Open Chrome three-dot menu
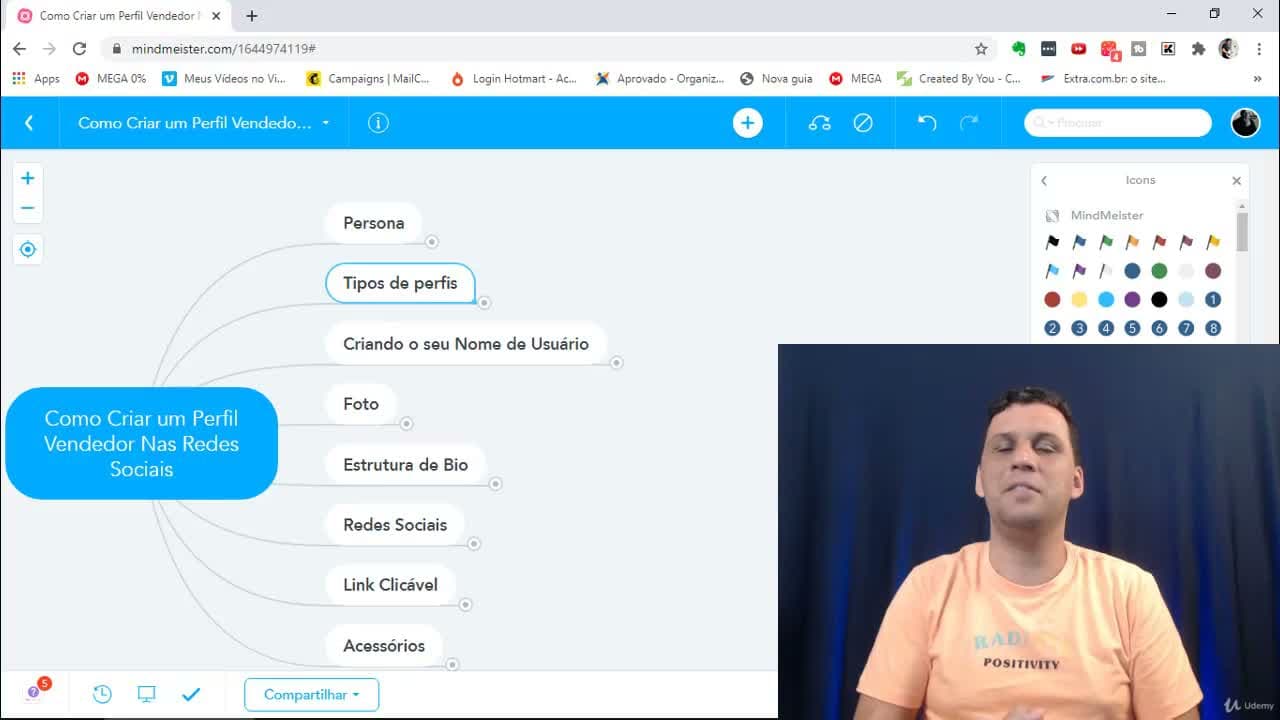The width and height of the screenshot is (1280, 720). (x=1259, y=48)
